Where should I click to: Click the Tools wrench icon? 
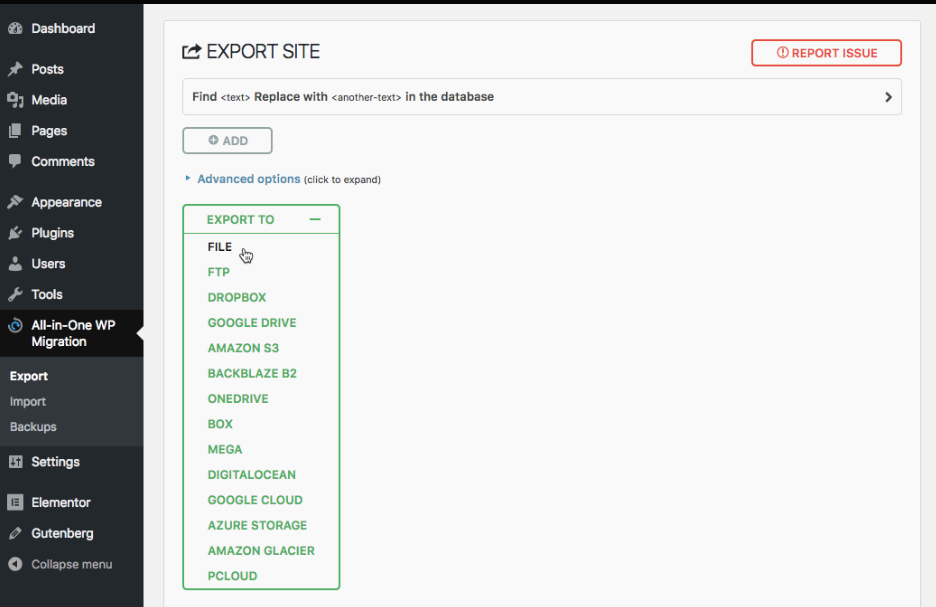point(16,294)
